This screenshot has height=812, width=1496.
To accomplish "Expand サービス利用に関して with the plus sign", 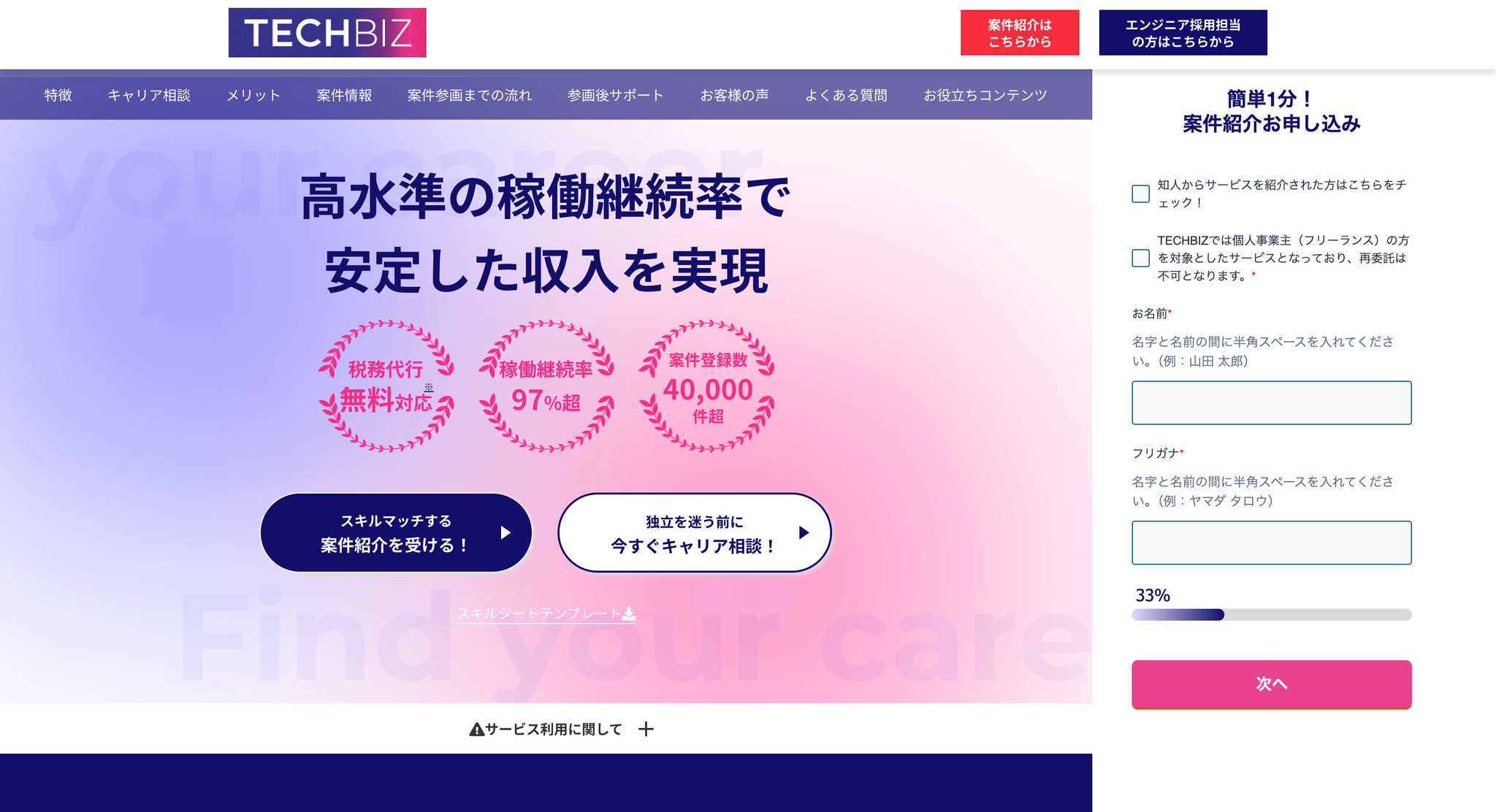I will (646, 729).
